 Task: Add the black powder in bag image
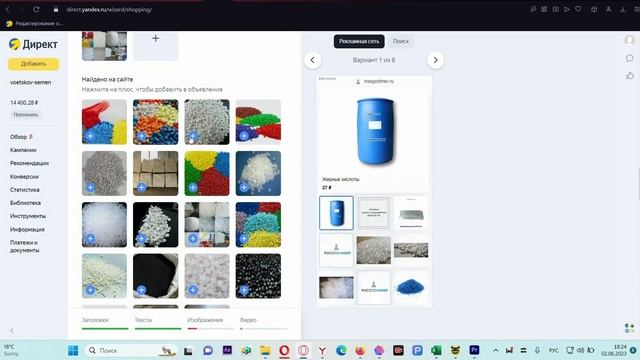tap(141, 290)
